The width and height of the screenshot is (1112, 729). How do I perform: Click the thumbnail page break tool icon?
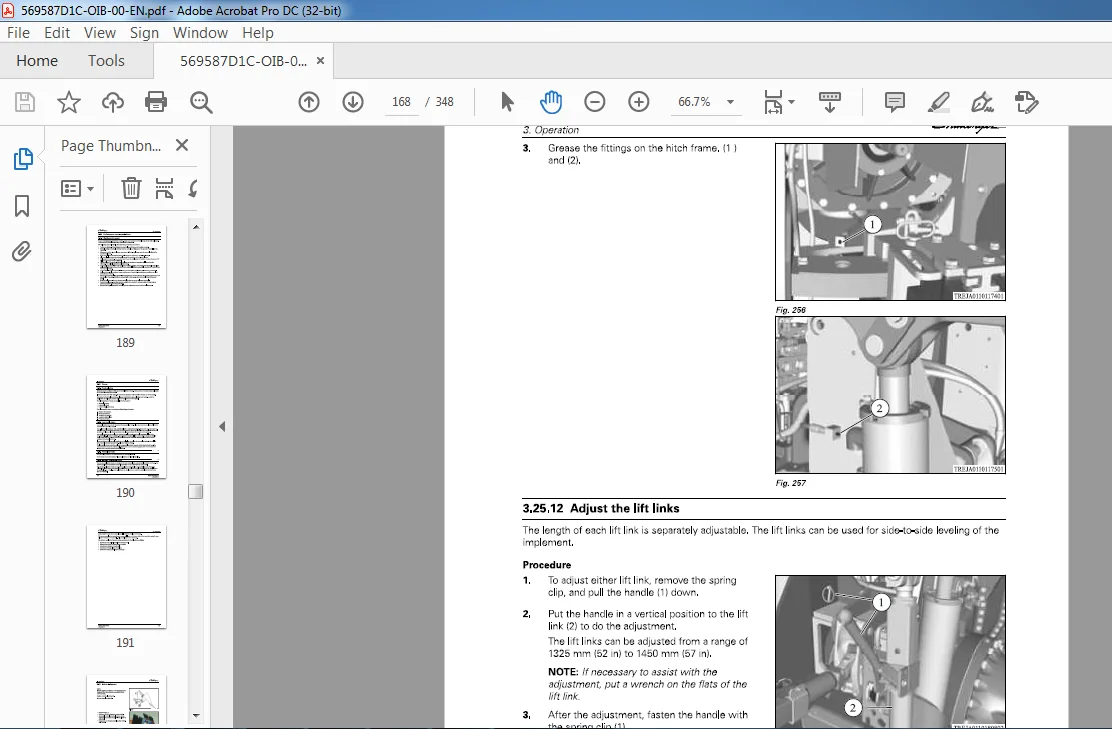click(165, 189)
